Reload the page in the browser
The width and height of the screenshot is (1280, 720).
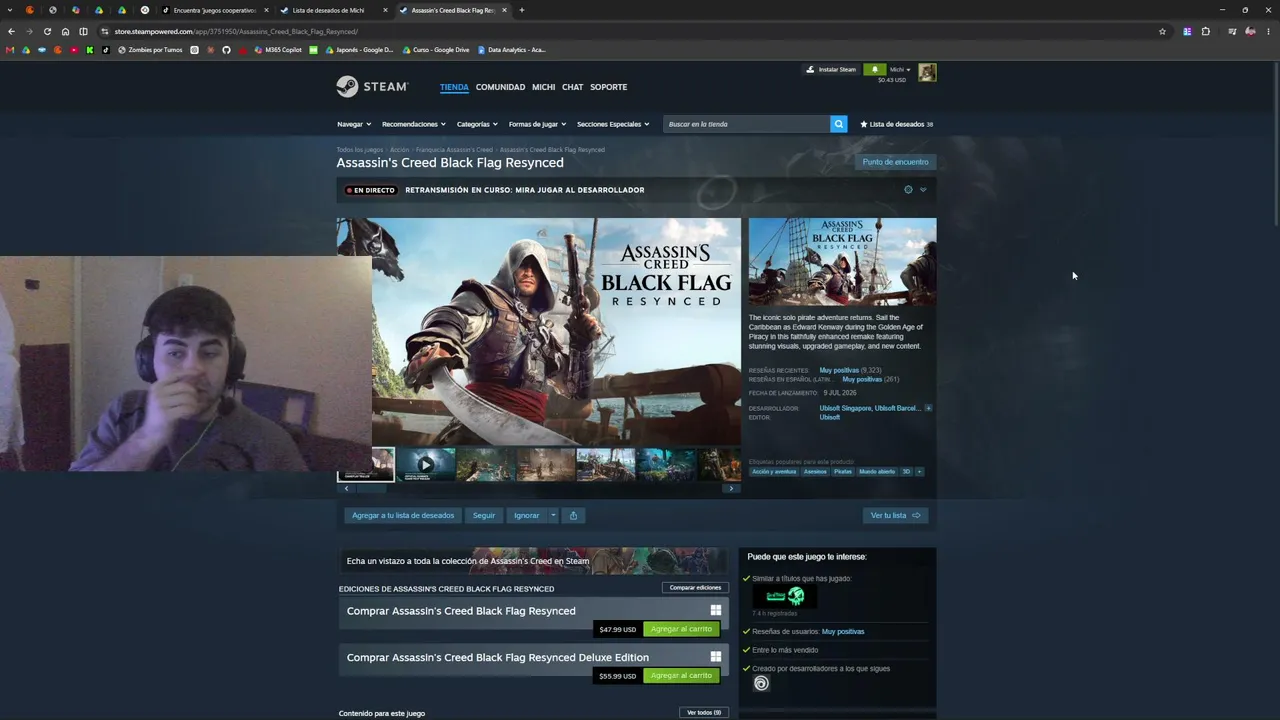click(47, 32)
